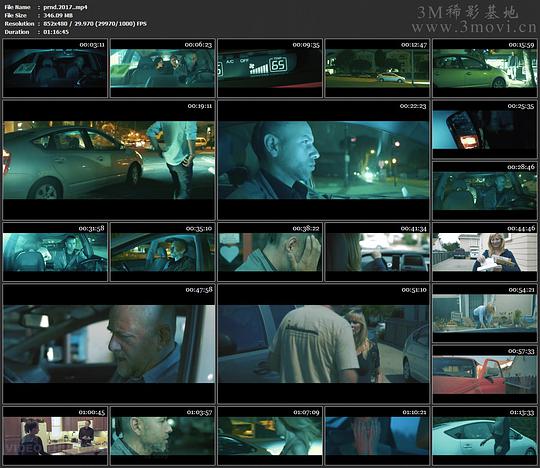This screenshot has height=468, width=540.
Task: Open the thumbnail stamped 00:54:21
Action: (x=485, y=313)
